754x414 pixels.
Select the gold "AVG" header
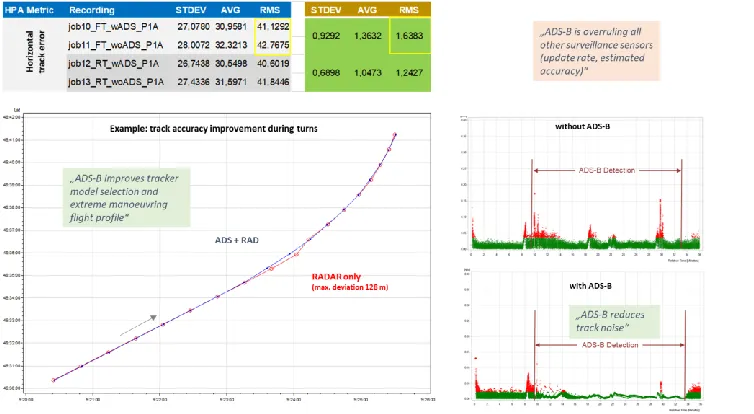click(x=367, y=10)
